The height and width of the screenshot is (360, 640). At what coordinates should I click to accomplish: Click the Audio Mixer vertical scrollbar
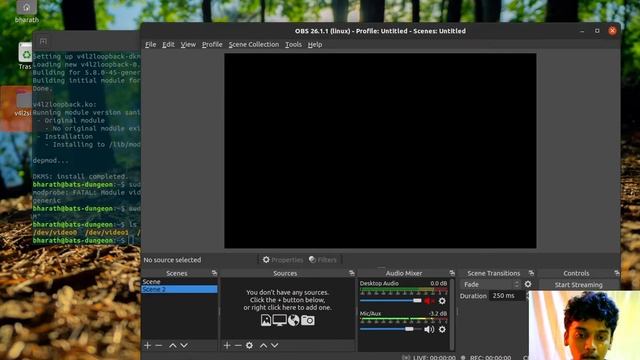pos(452,314)
